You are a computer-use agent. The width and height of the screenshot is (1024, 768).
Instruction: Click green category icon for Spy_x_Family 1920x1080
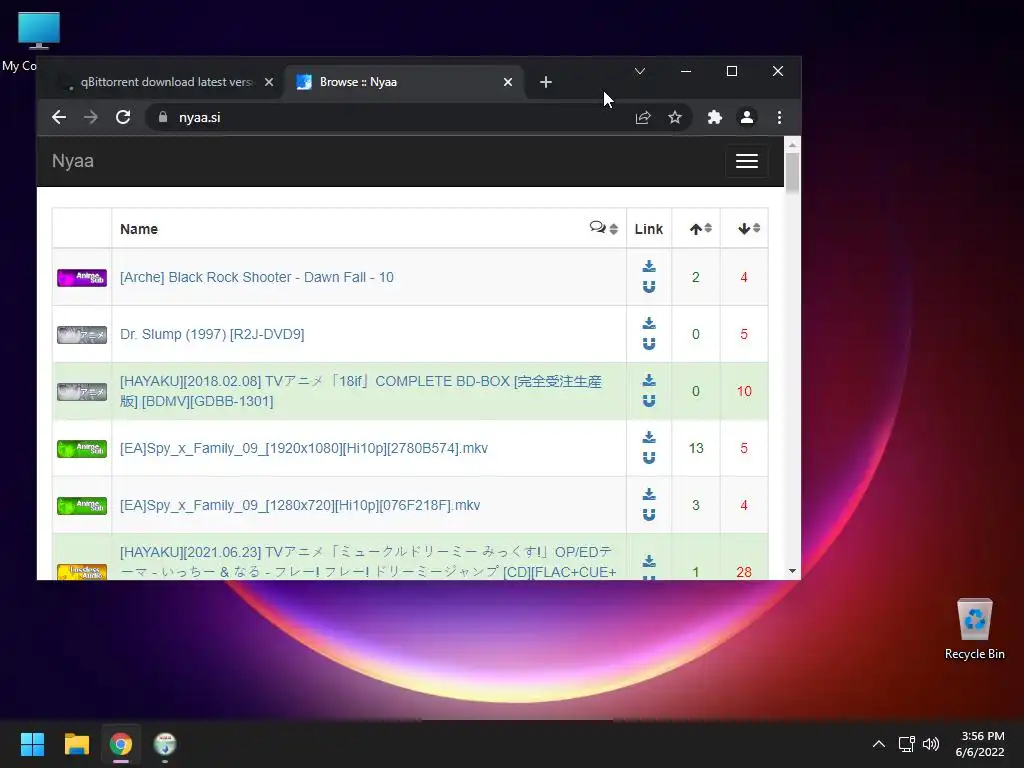click(82, 449)
